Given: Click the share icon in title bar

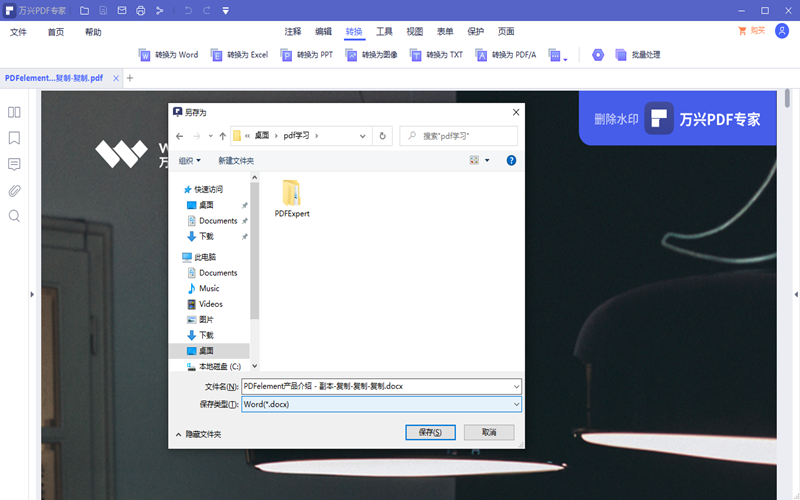Looking at the screenshot, I should [x=160, y=10].
